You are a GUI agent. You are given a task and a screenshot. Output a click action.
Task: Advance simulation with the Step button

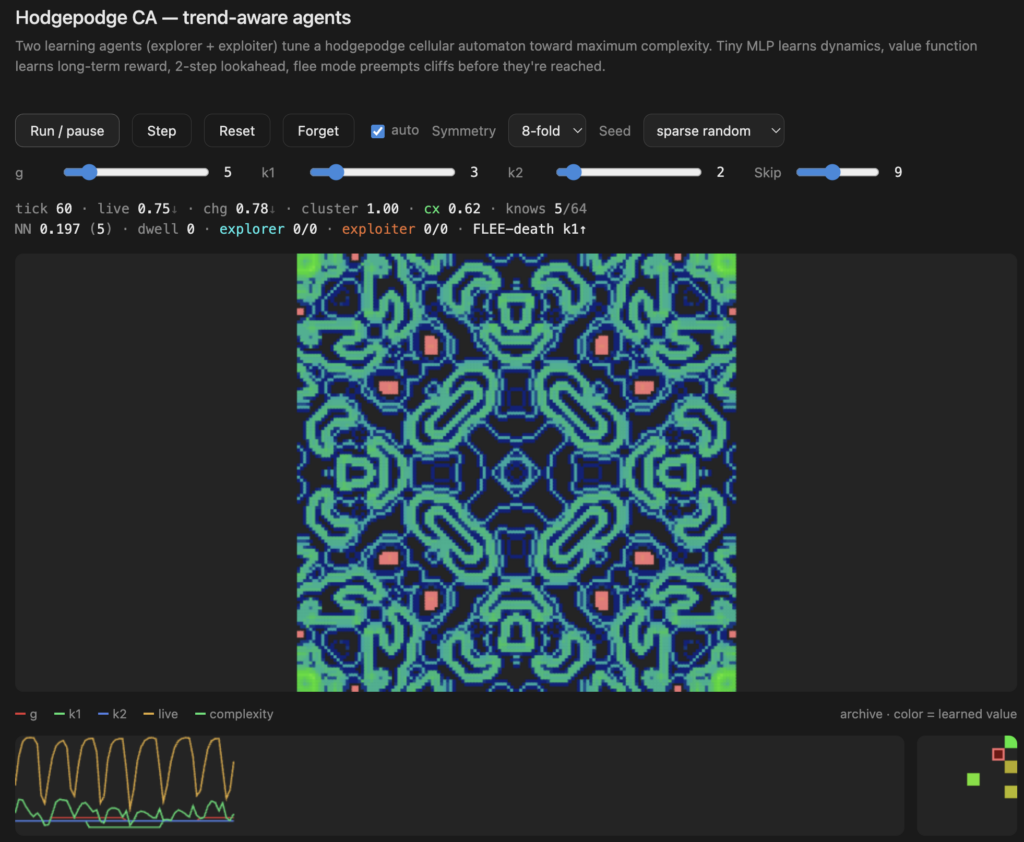[161, 131]
